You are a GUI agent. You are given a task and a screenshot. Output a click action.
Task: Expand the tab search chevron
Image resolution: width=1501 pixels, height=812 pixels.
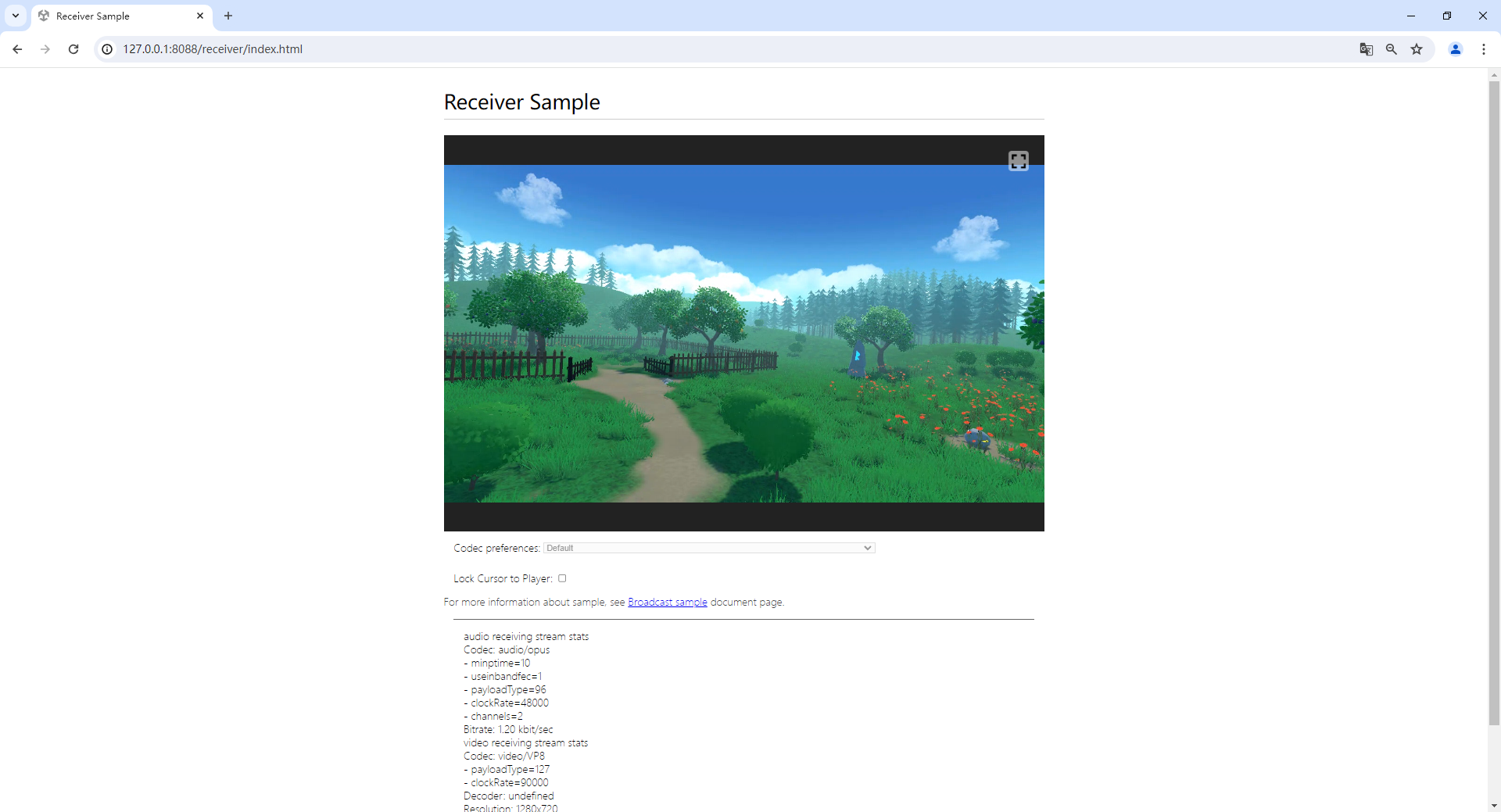click(16, 16)
